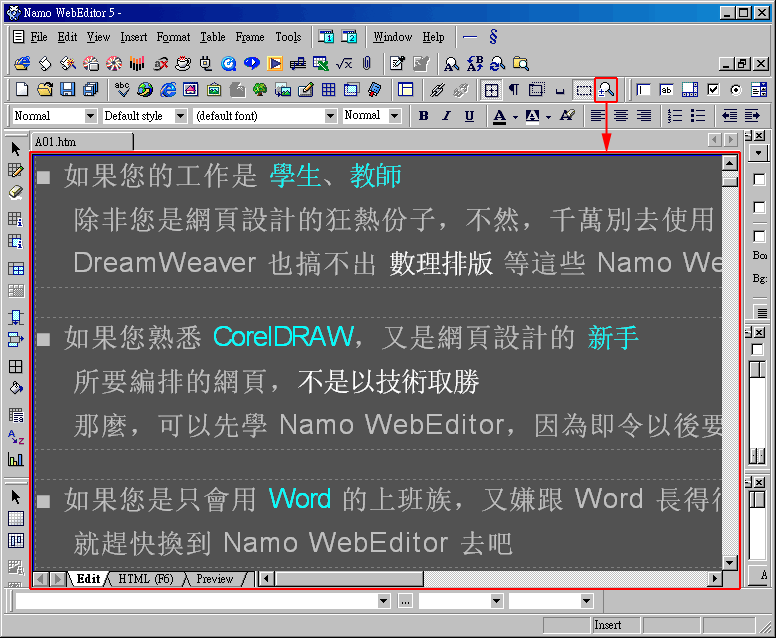Align text to the right

643,116
